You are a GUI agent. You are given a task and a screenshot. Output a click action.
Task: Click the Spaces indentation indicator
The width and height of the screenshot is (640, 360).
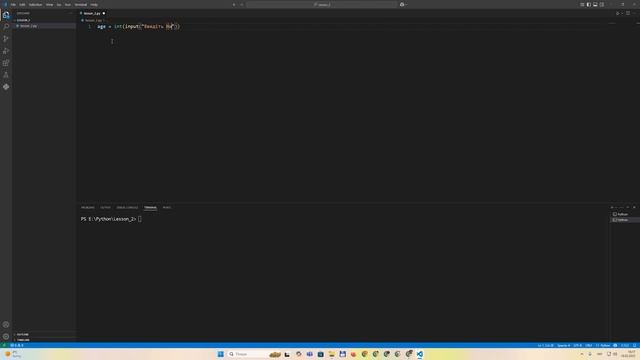tap(563, 345)
